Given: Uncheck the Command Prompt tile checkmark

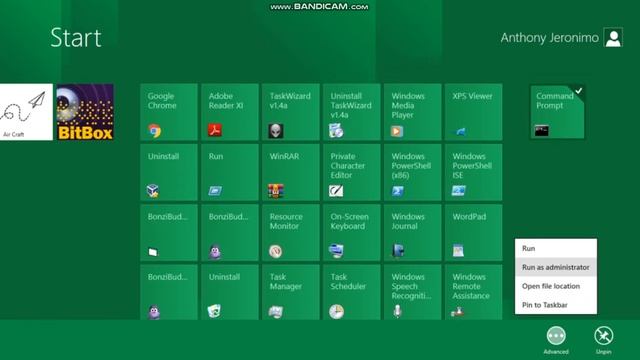Looking at the screenshot, I should click(x=579, y=91).
